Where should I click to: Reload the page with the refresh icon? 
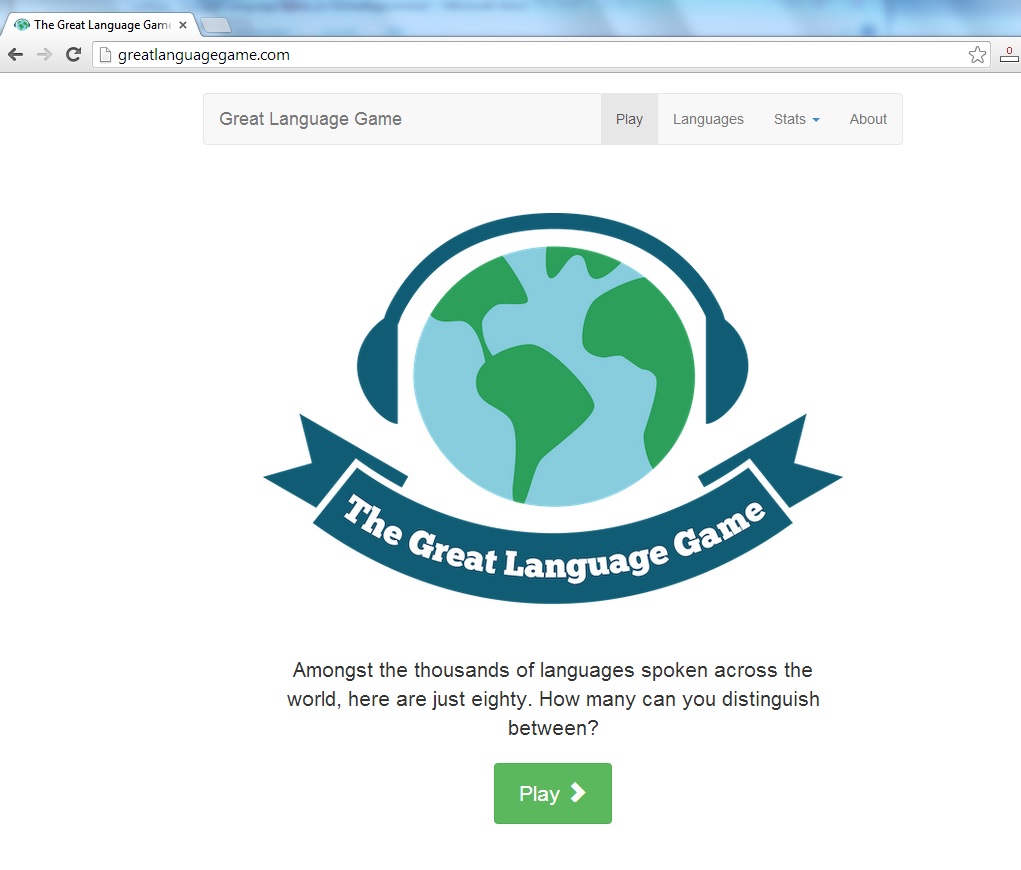pyautogui.click(x=74, y=55)
